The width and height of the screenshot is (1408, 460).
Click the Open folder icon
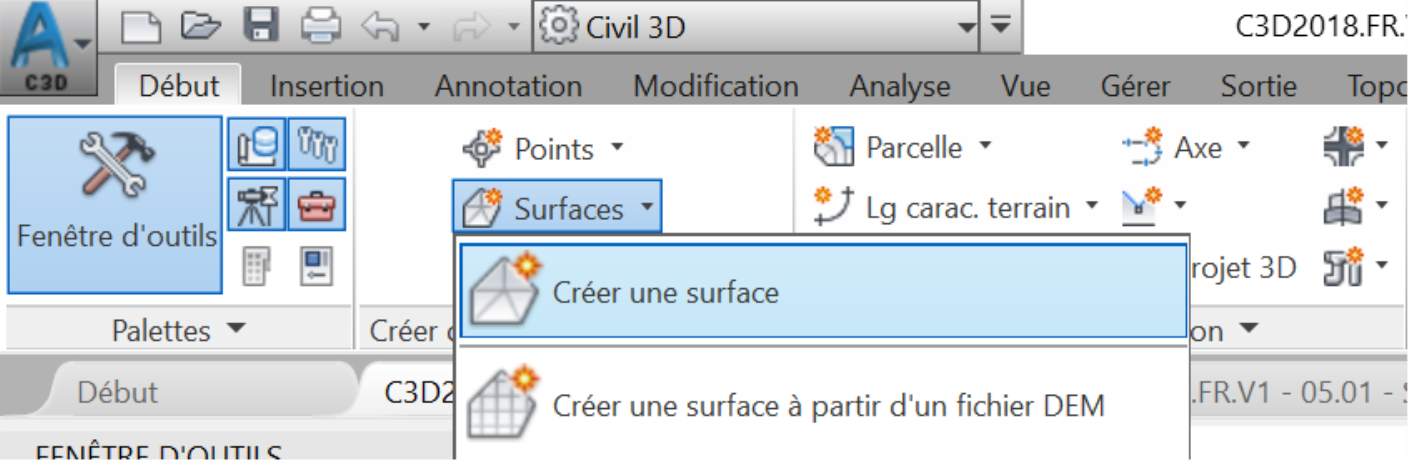pyautogui.click(x=201, y=27)
